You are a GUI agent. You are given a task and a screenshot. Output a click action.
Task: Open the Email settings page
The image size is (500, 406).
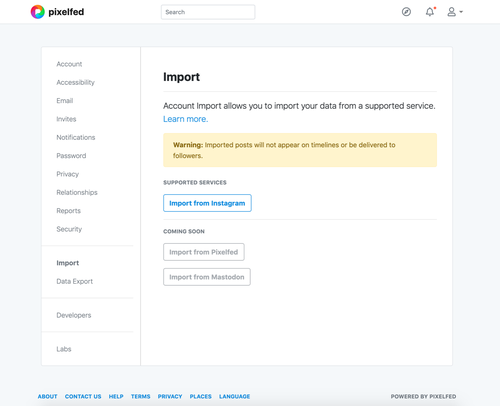click(x=65, y=101)
